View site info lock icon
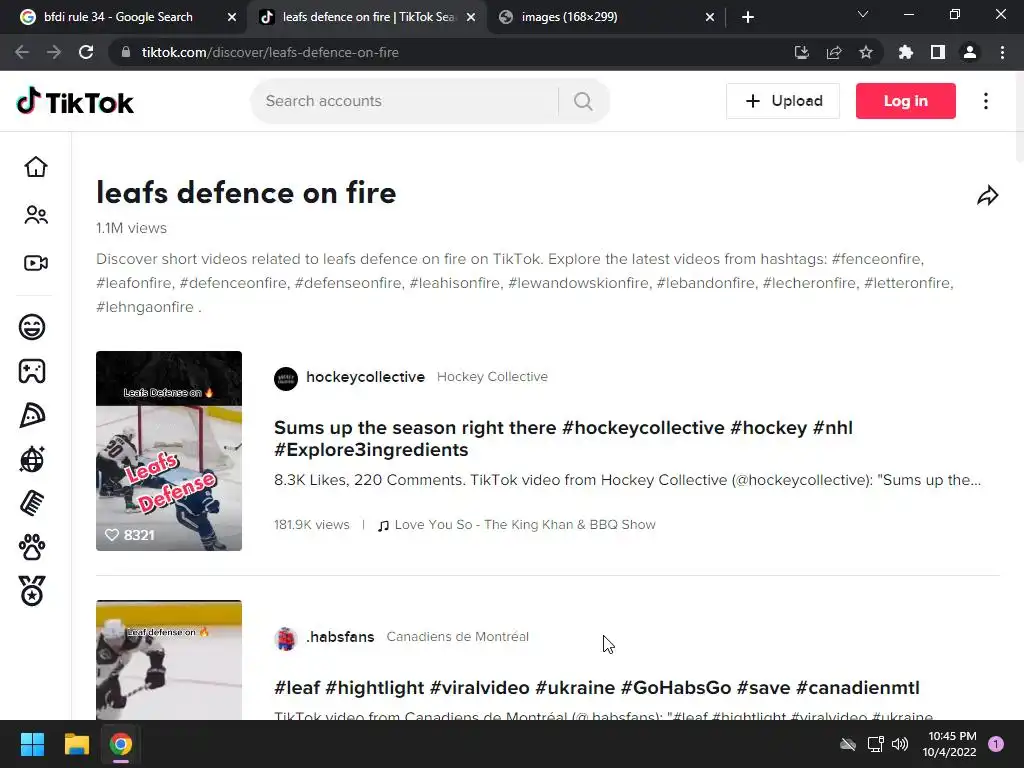Screen dimensions: 1024x768 pyautogui.click(x=126, y=52)
